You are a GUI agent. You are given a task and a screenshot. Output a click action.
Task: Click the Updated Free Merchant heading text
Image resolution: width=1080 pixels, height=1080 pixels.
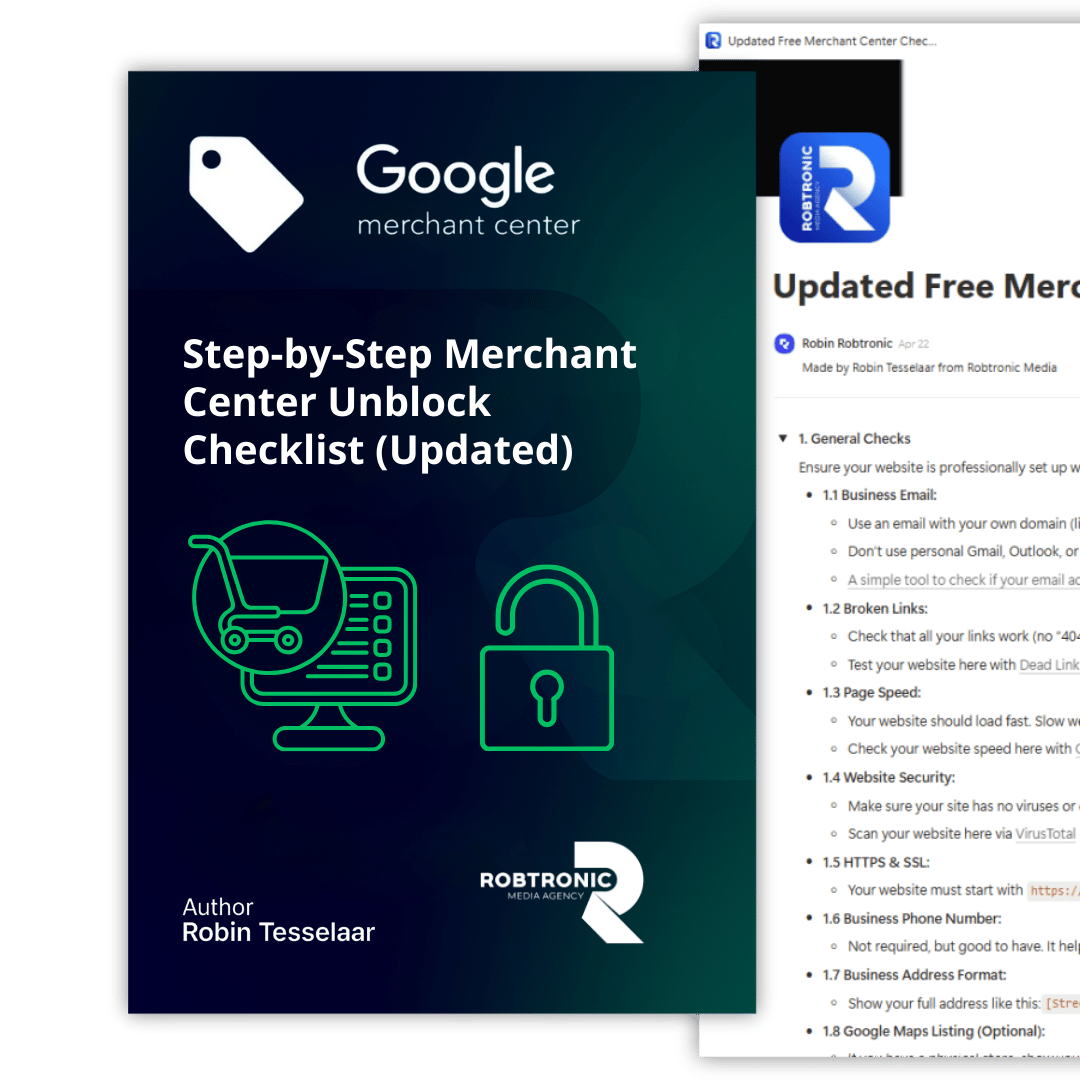[925, 286]
